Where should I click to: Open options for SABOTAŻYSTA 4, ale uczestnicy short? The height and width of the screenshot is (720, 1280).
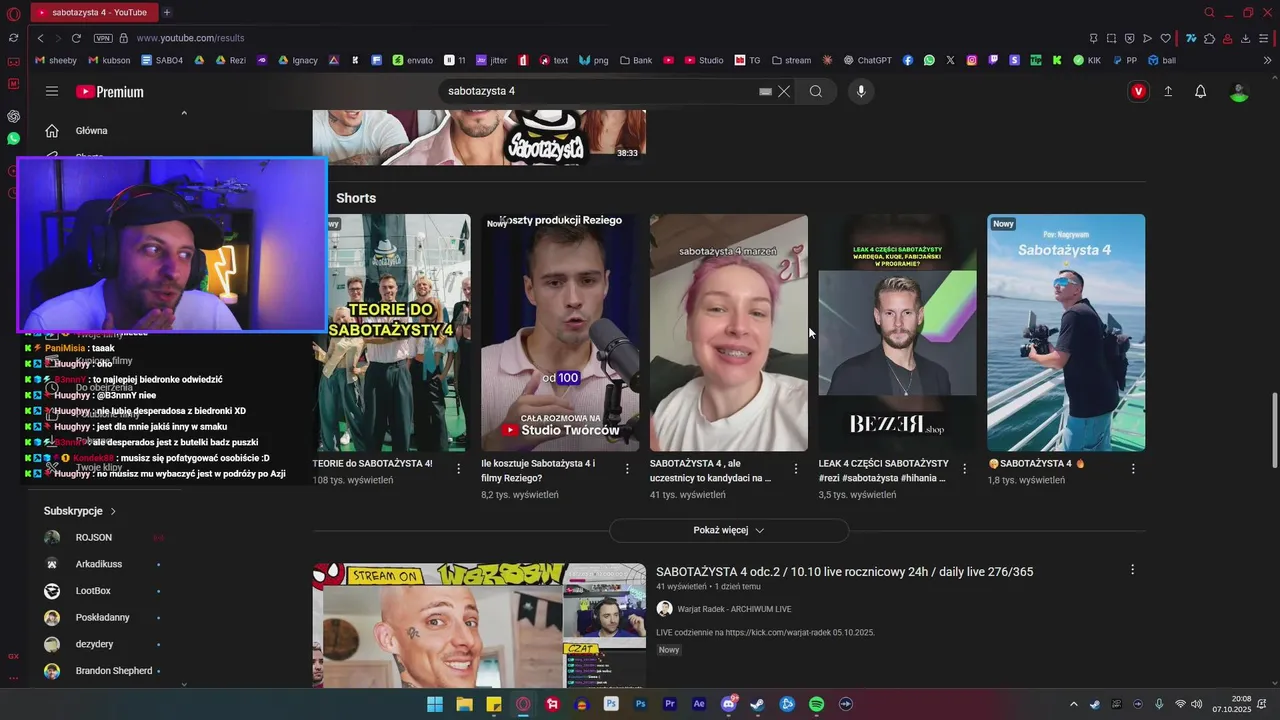(x=796, y=468)
